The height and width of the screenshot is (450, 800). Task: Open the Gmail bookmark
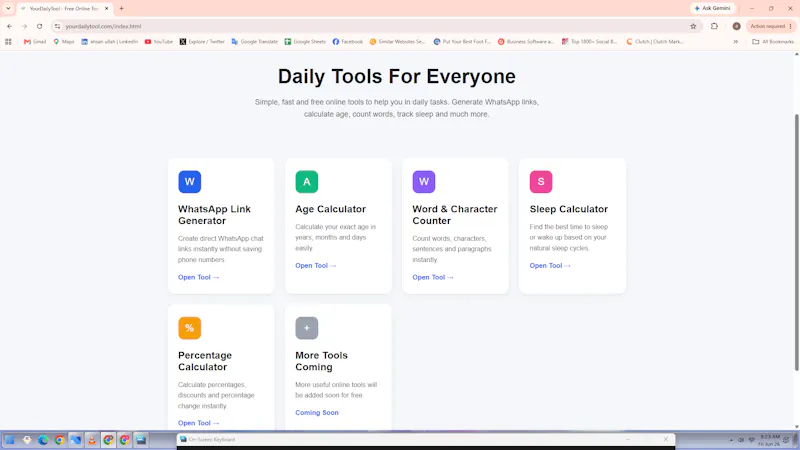click(x=35, y=42)
